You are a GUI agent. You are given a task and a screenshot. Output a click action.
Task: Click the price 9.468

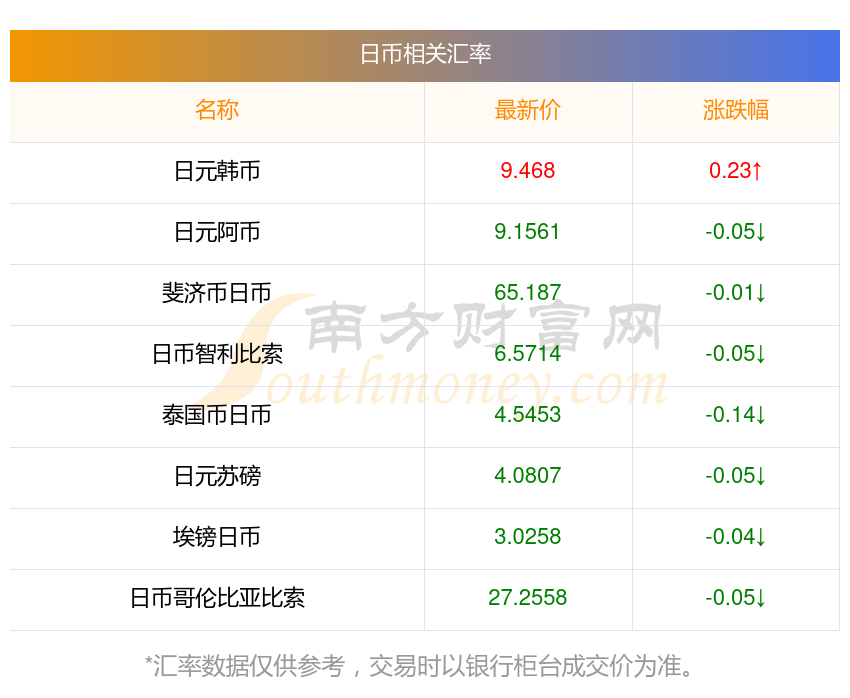527,171
